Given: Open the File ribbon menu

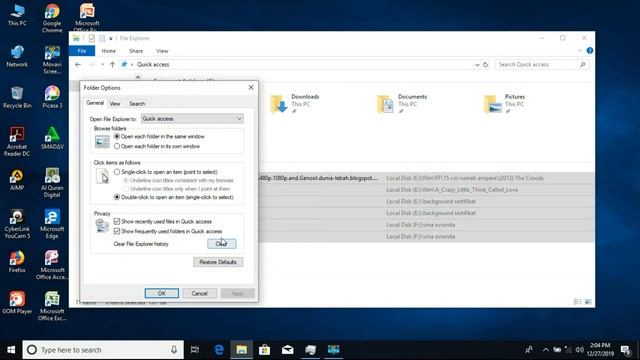Looking at the screenshot, I should click(82, 51).
